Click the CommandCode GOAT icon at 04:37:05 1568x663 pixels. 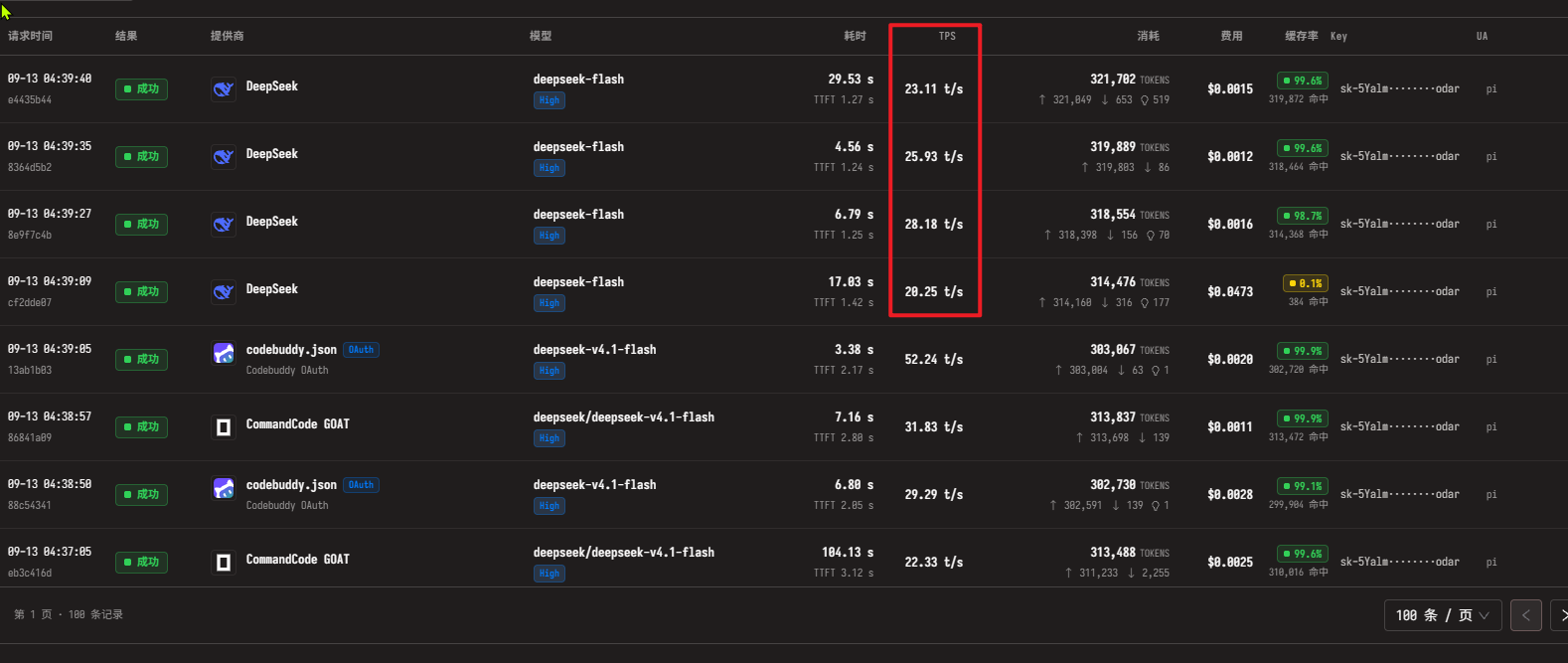[224, 563]
